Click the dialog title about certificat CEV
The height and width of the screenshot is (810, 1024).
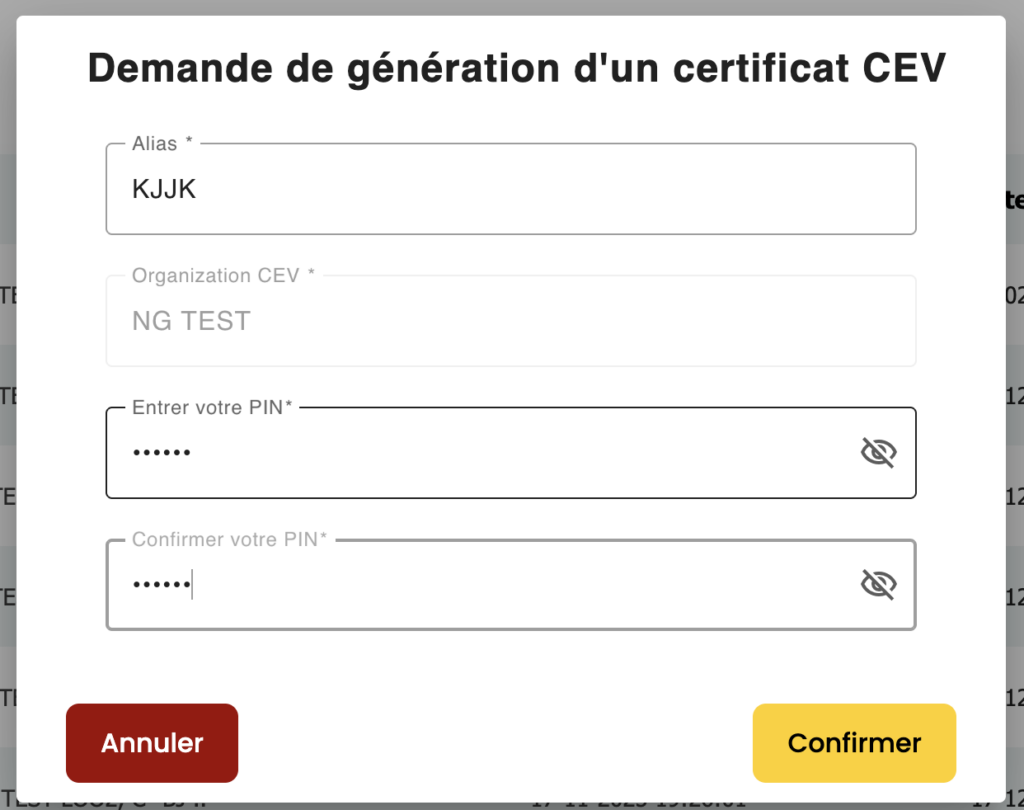516,68
